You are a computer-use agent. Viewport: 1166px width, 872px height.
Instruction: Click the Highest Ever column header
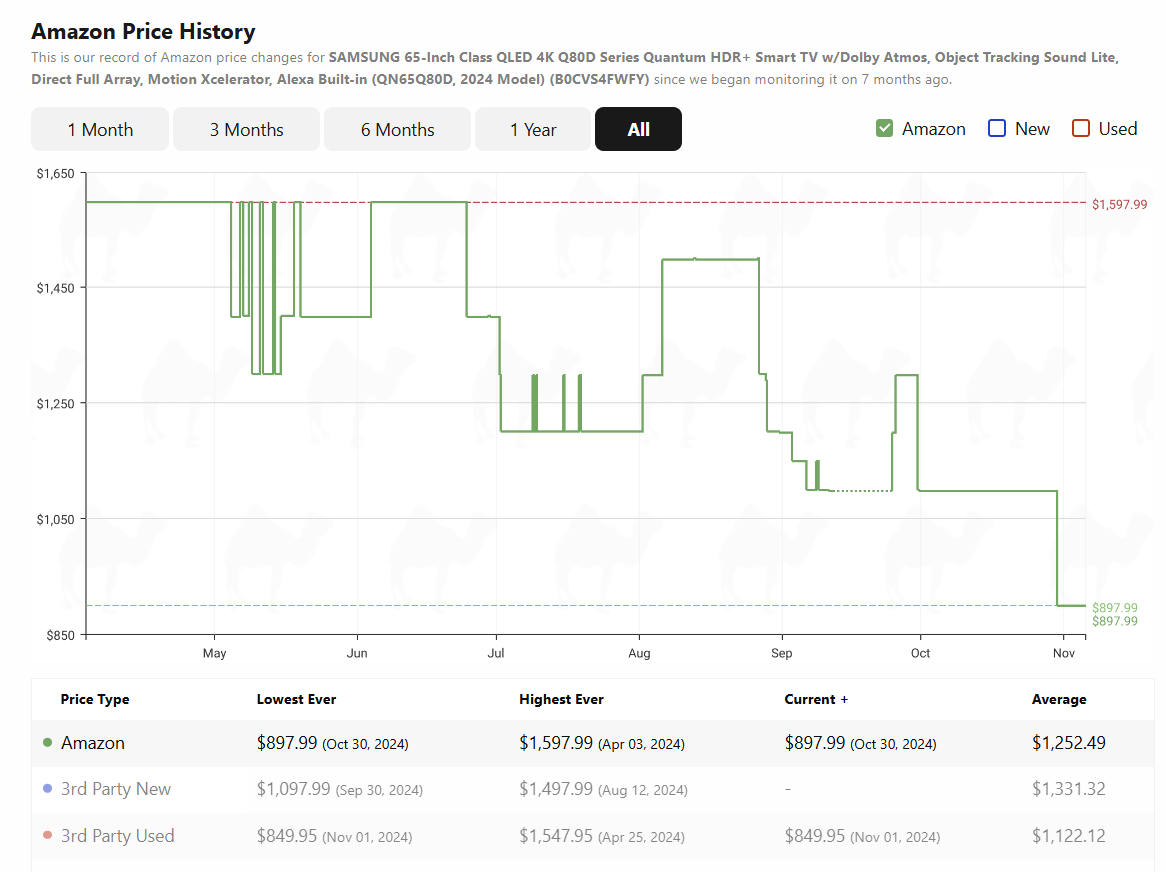[561, 699]
